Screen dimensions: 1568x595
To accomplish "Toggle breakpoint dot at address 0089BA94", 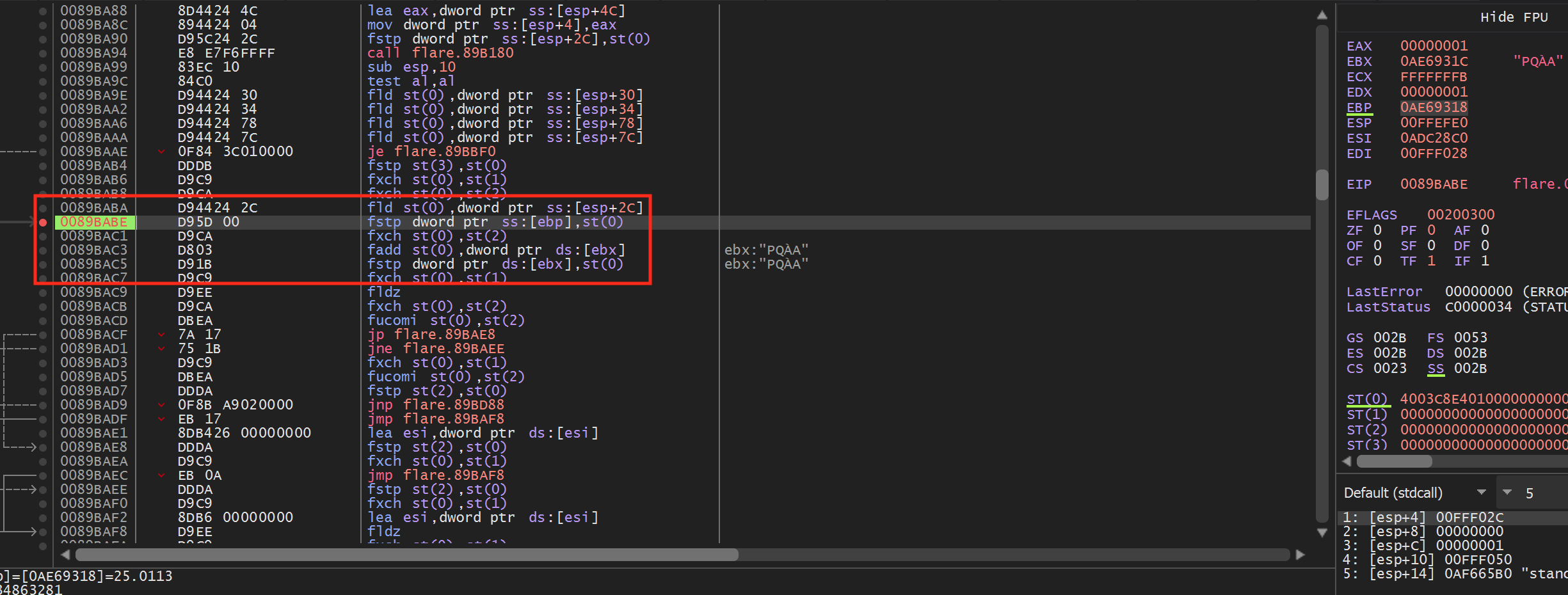I will (x=43, y=53).
